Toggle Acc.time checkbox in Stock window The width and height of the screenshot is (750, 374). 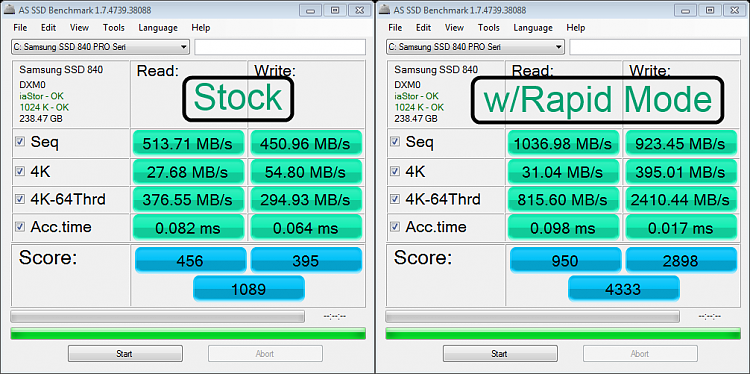pos(20,227)
